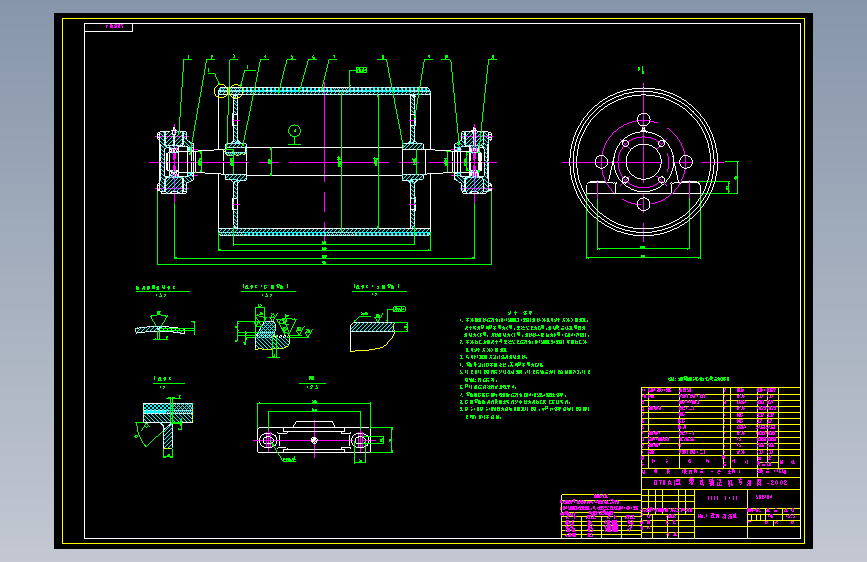Select the right yellow detail circle near the hub

(x=236, y=91)
